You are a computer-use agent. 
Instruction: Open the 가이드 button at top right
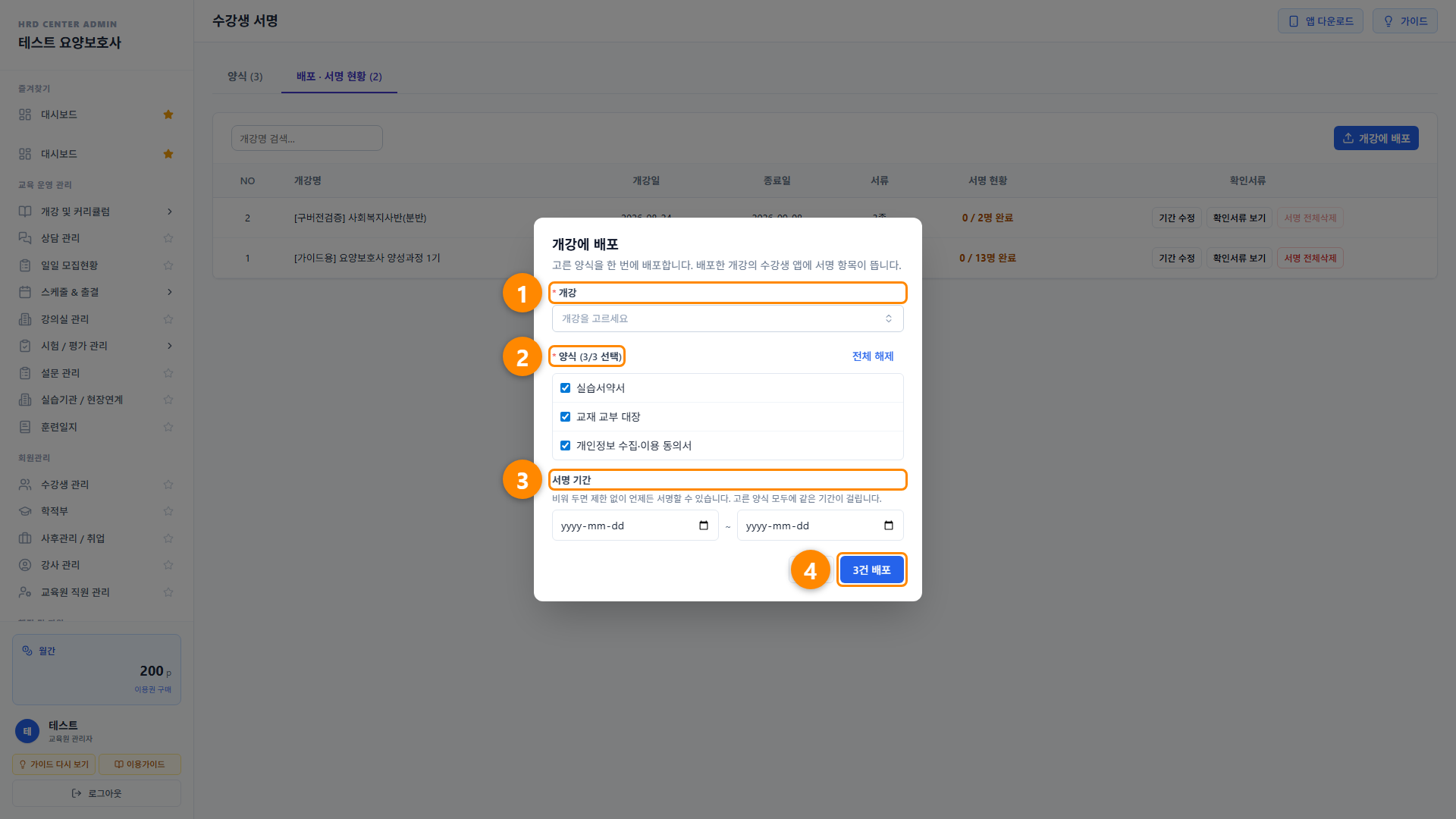point(1404,21)
